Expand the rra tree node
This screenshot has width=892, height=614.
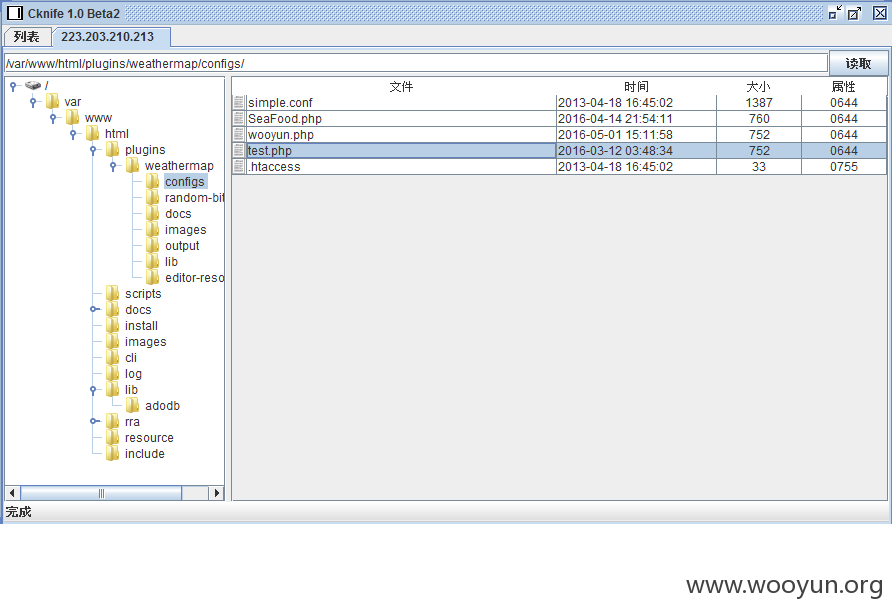(x=94, y=421)
